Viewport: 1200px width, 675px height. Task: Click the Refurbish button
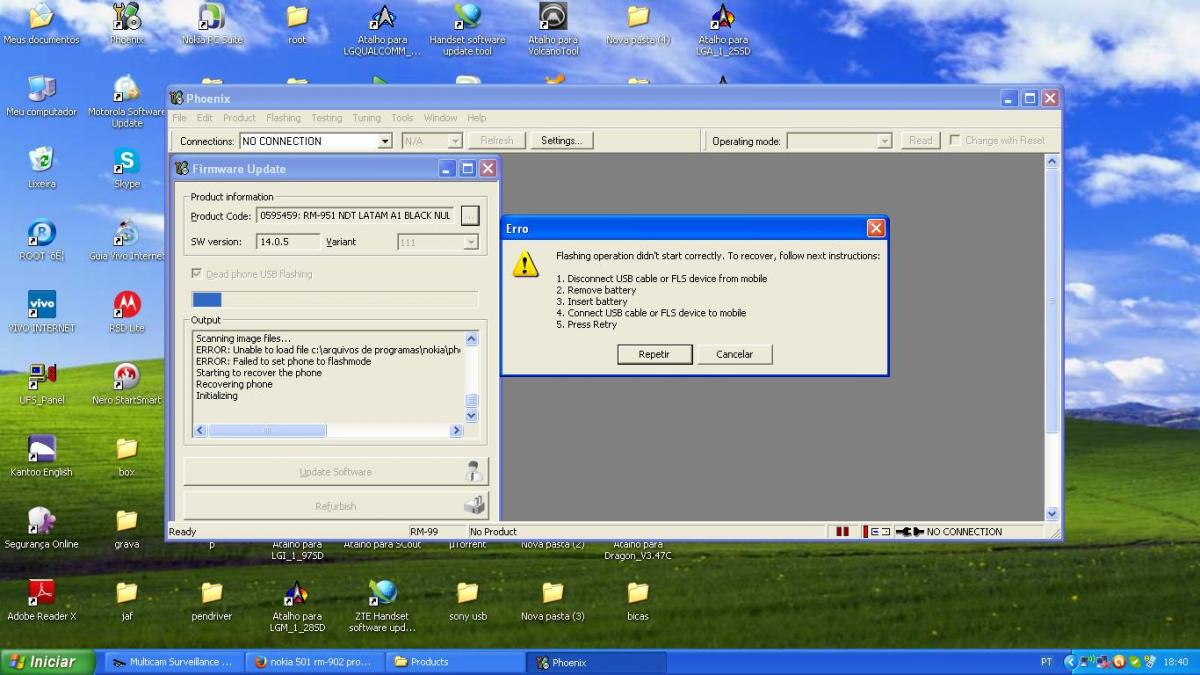pyautogui.click(x=336, y=506)
